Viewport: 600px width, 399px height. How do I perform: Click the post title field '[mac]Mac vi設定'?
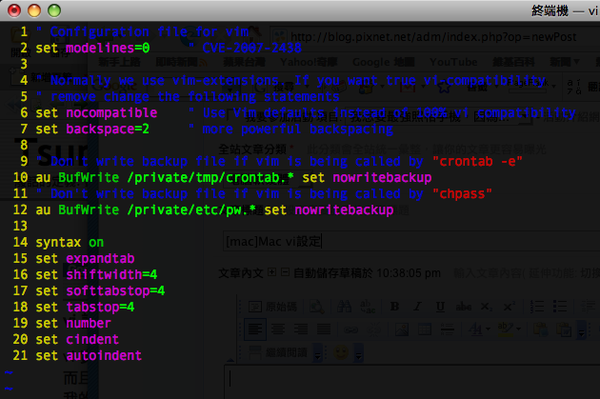[411, 241]
